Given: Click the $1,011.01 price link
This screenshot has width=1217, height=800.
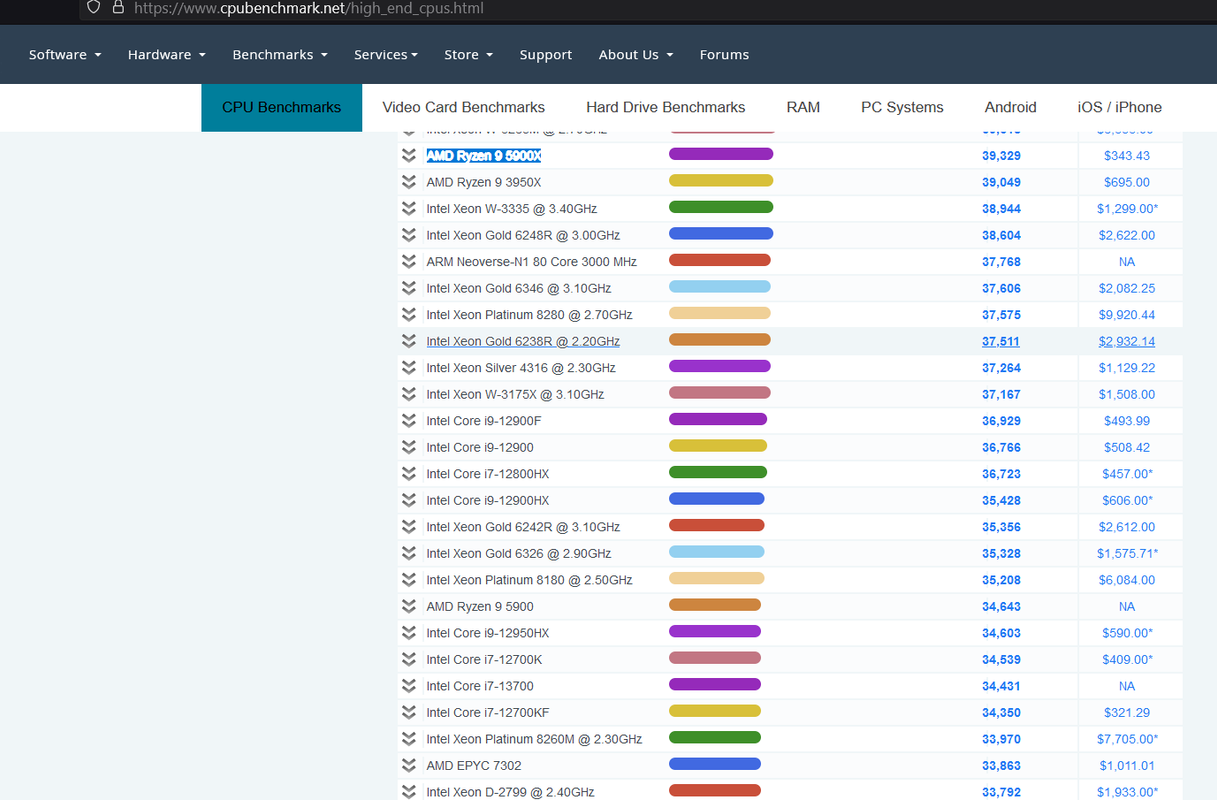Looking at the screenshot, I should click(1127, 765).
